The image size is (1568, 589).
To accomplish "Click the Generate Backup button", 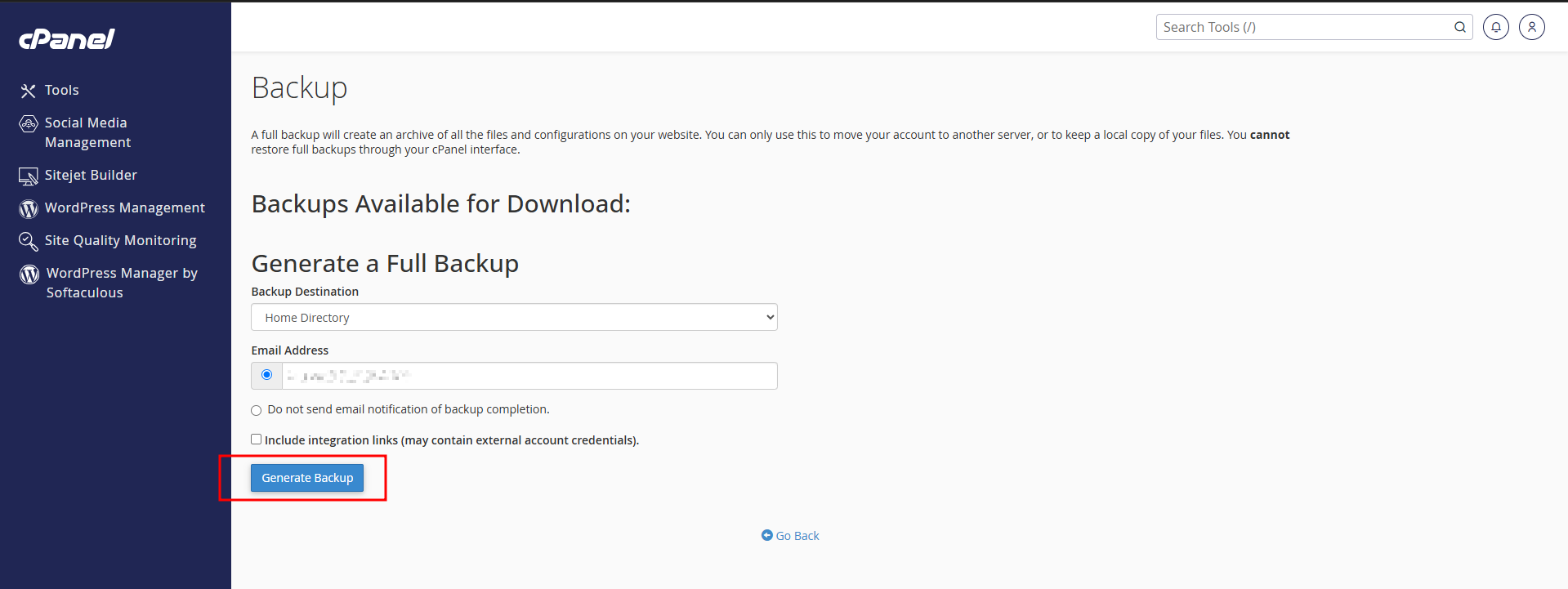I will point(307,478).
